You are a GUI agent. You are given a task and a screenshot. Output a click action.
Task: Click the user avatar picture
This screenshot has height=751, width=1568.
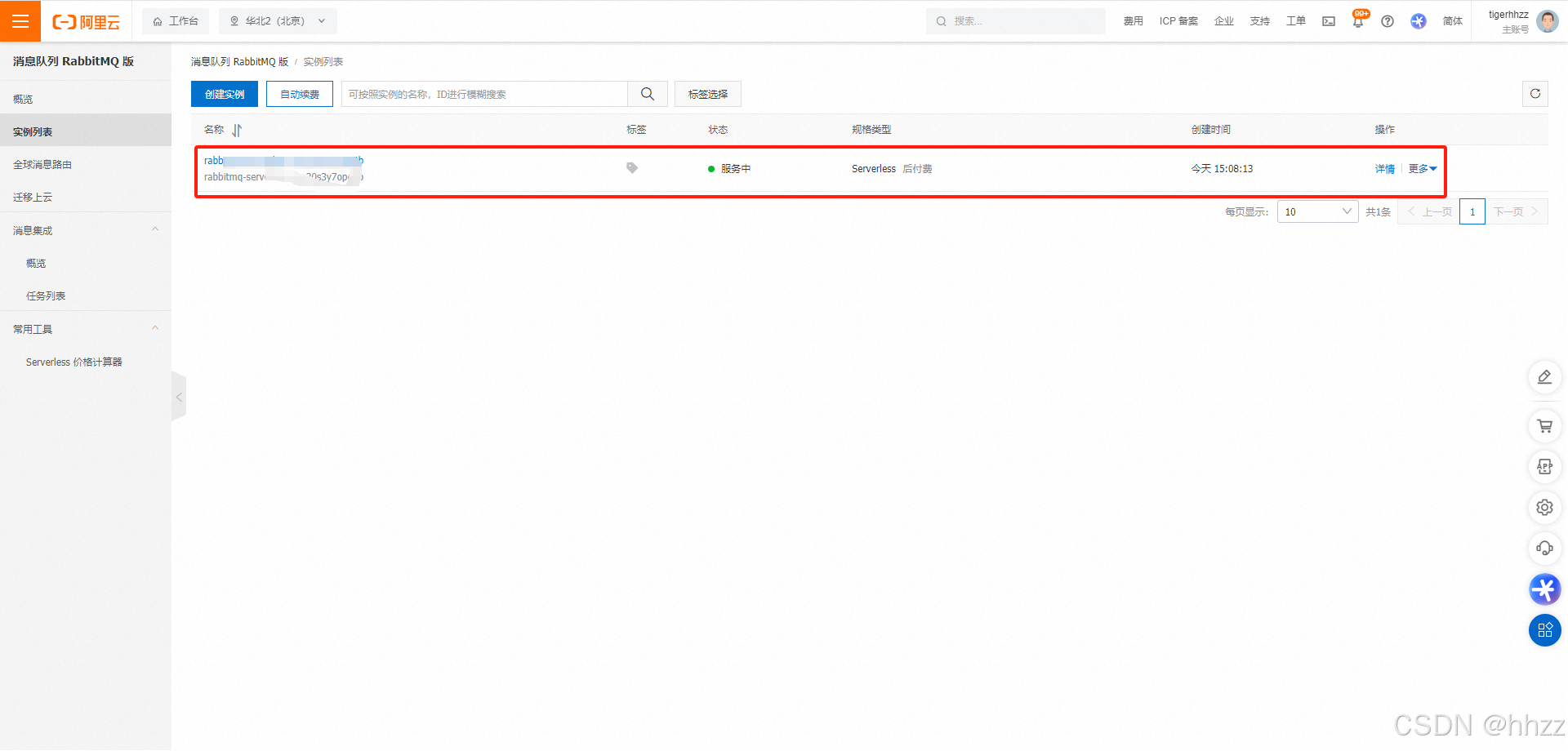click(x=1548, y=21)
